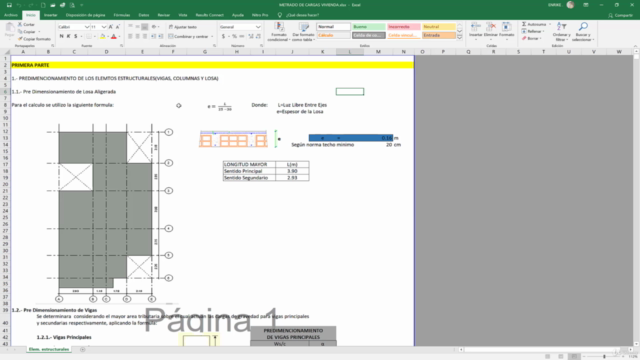The height and width of the screenshot is (360, 640).
Task: Paste with Pegar button
Action: [x=9, y=31]
